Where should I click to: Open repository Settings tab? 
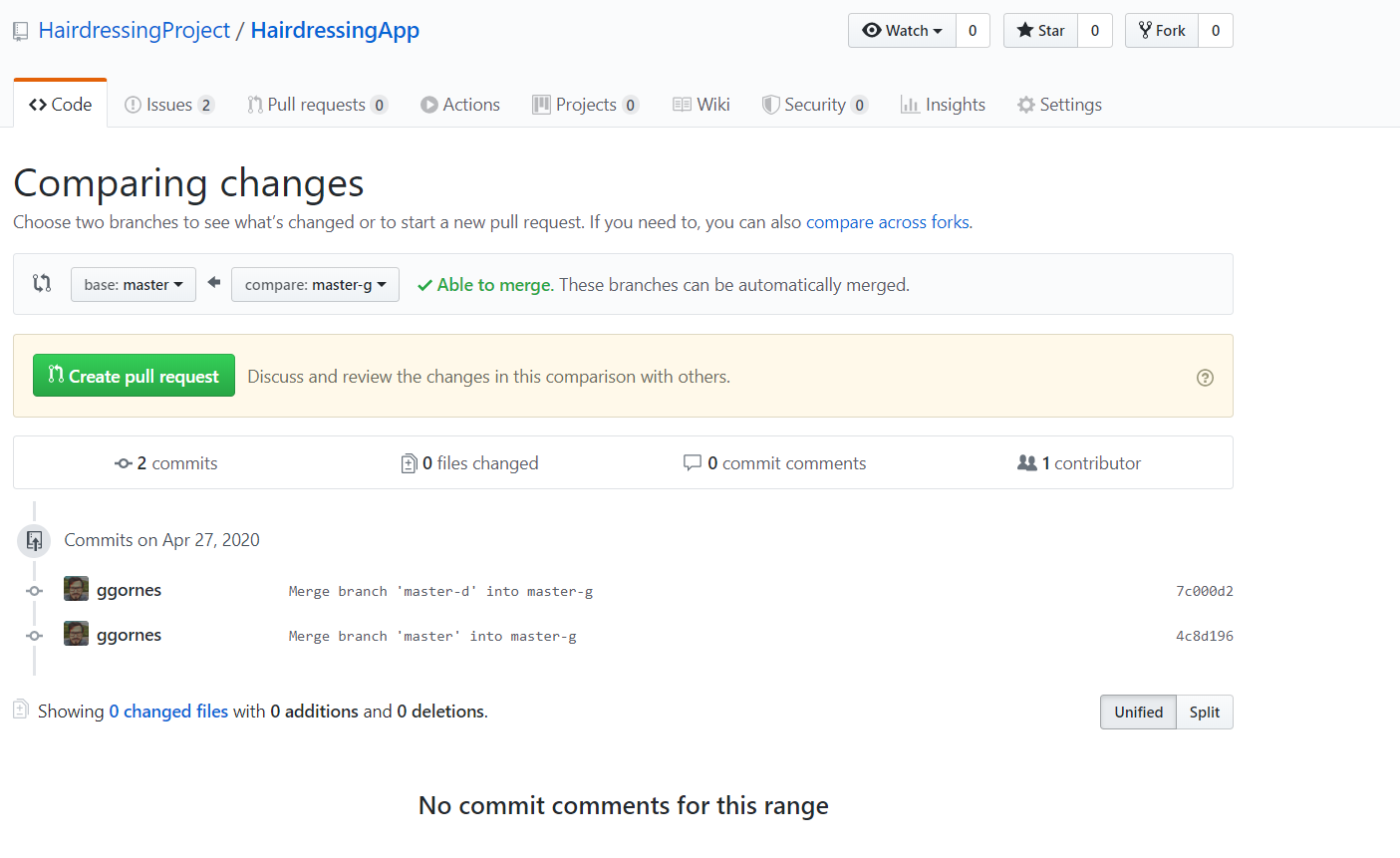point(1059,105)
